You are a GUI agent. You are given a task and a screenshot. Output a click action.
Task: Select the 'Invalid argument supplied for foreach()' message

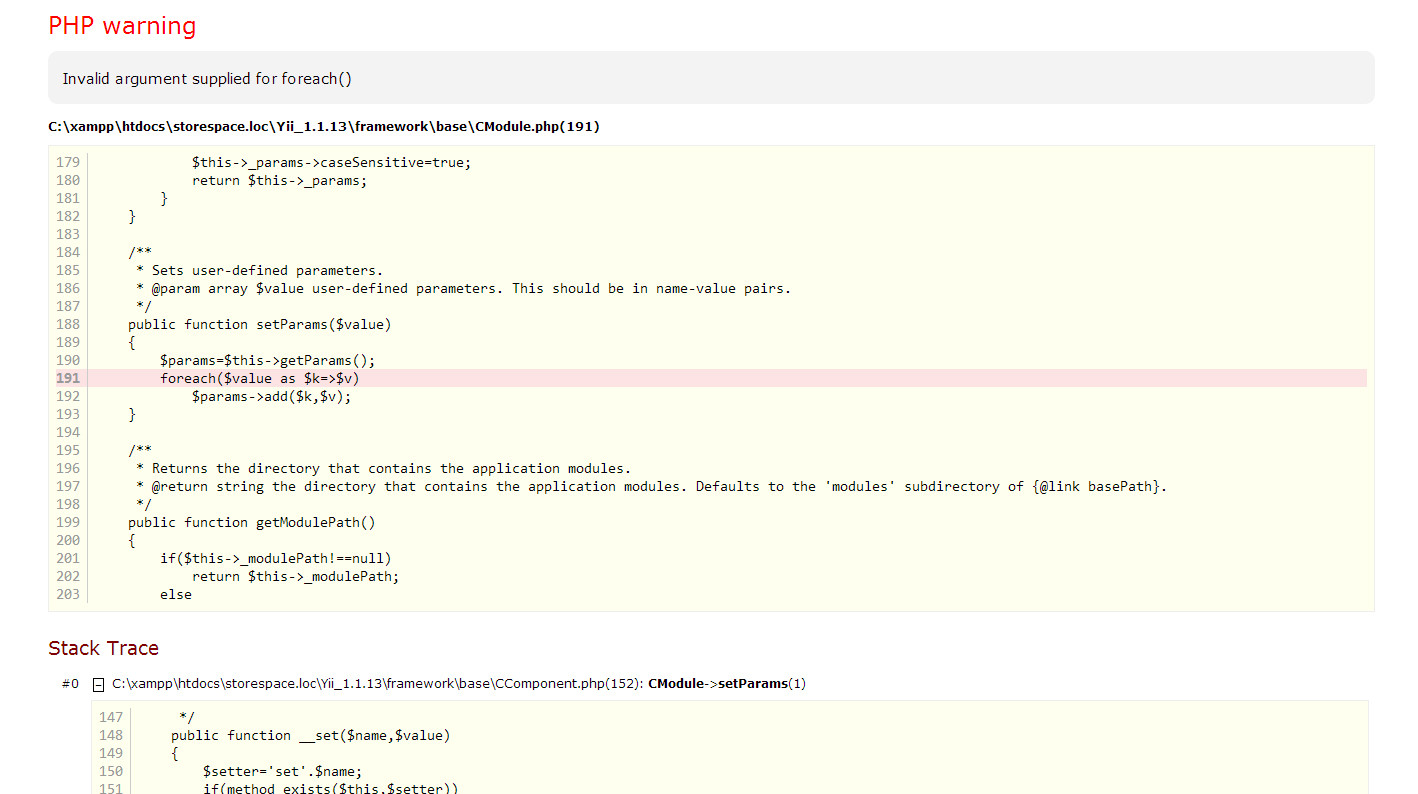[207, 79]
